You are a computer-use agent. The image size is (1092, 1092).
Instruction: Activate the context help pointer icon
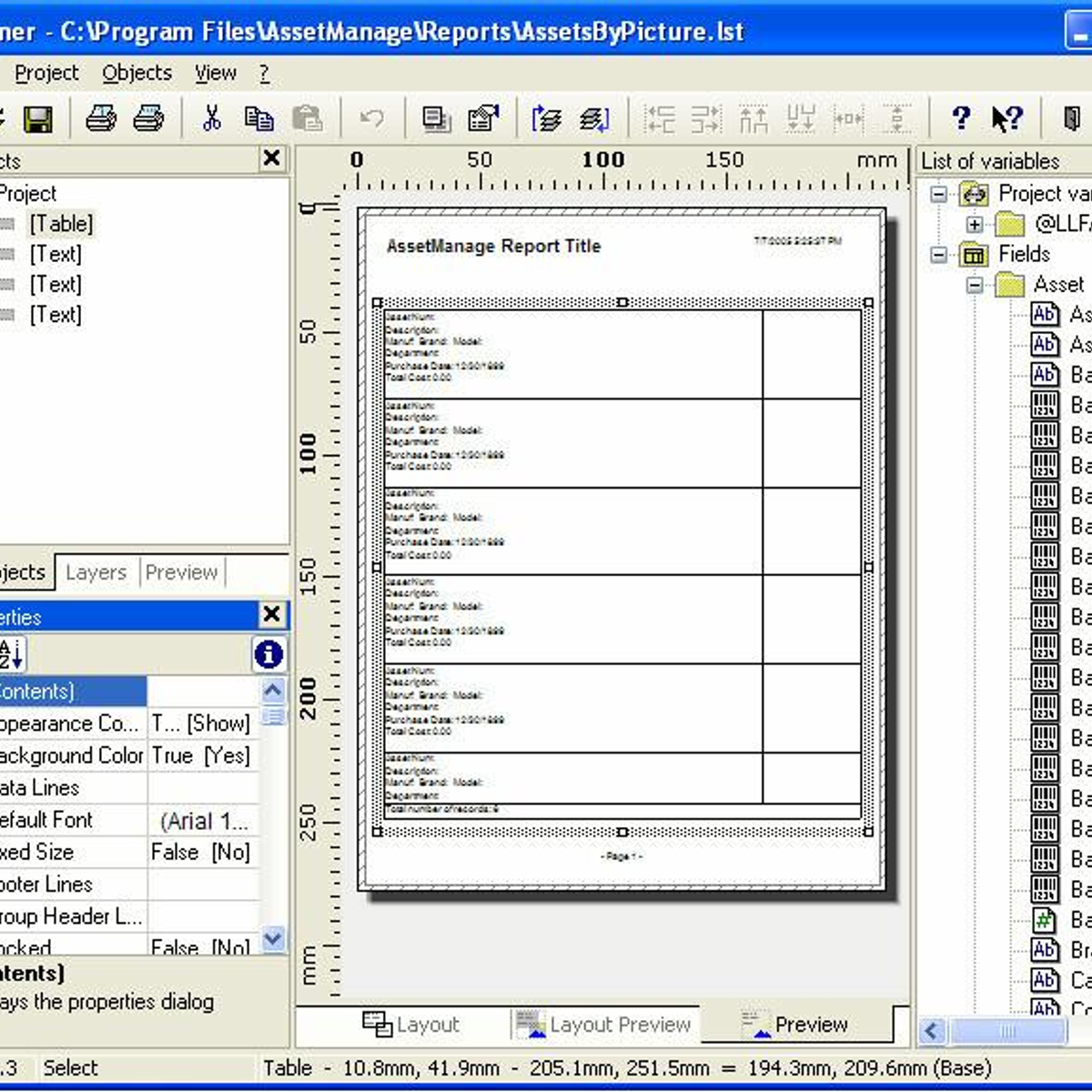coord(1007,118)
